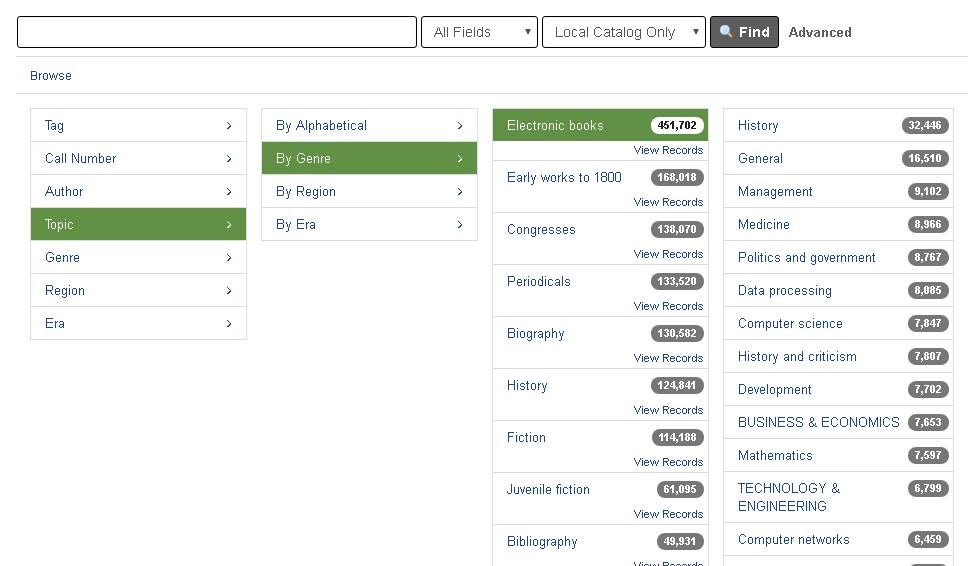The width and height of the screenshot is (972, 566).
Task: Open the Local Catalog Only dropdown
Action: 623,32
